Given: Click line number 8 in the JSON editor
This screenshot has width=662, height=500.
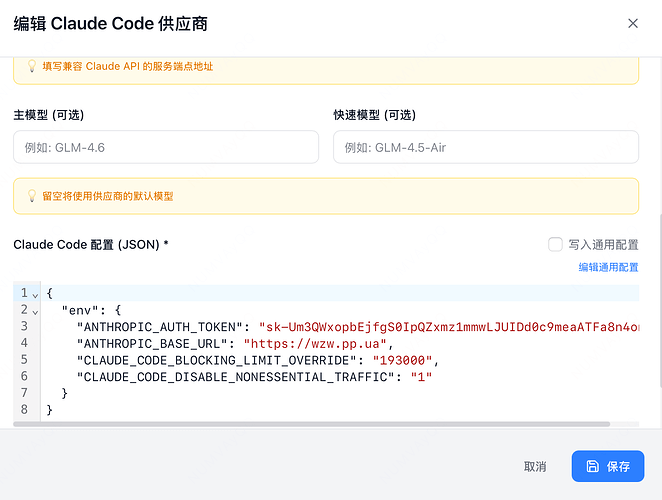Looking at the screenshot, I should click(x=24, y=409).
